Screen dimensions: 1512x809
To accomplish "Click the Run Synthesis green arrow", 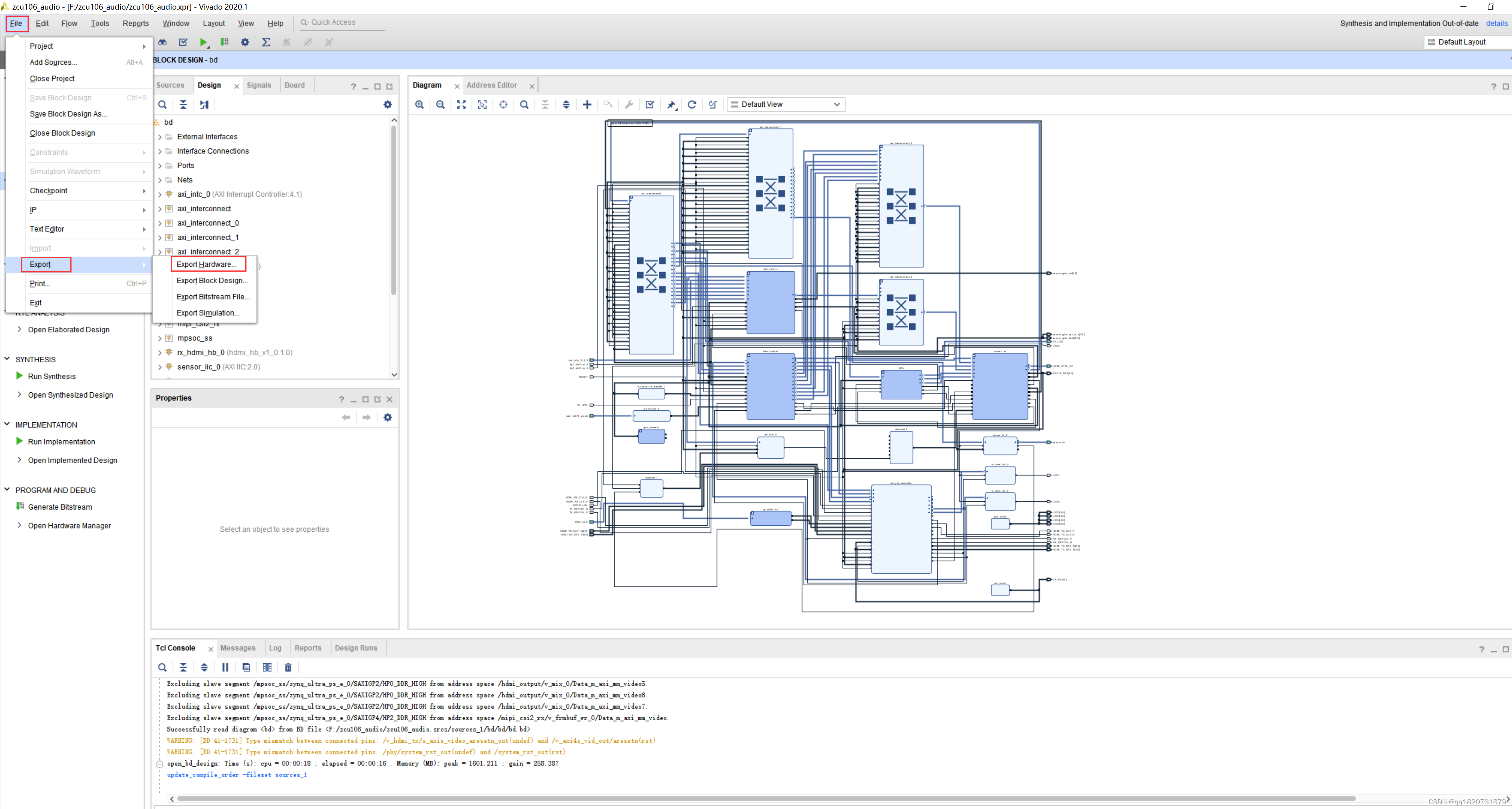I will pos(20,376).
